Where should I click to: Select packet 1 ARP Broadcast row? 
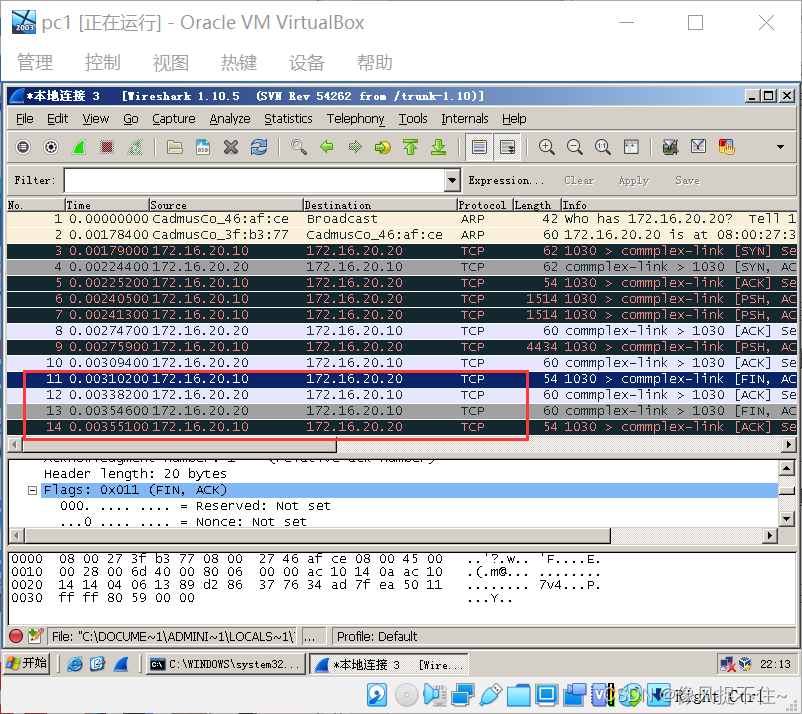[402, 219]
